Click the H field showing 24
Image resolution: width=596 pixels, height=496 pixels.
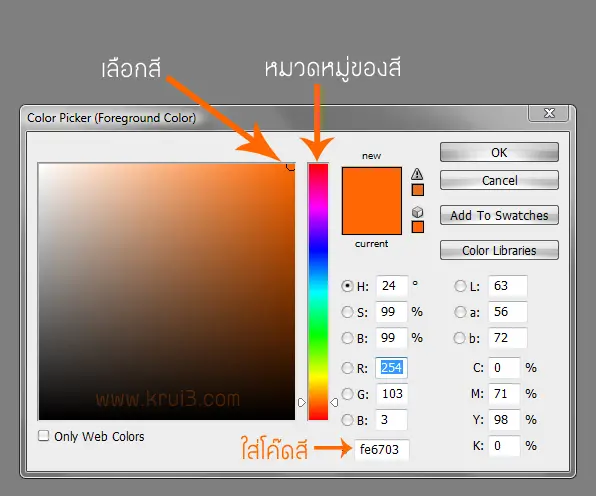(x=392, y=286)
